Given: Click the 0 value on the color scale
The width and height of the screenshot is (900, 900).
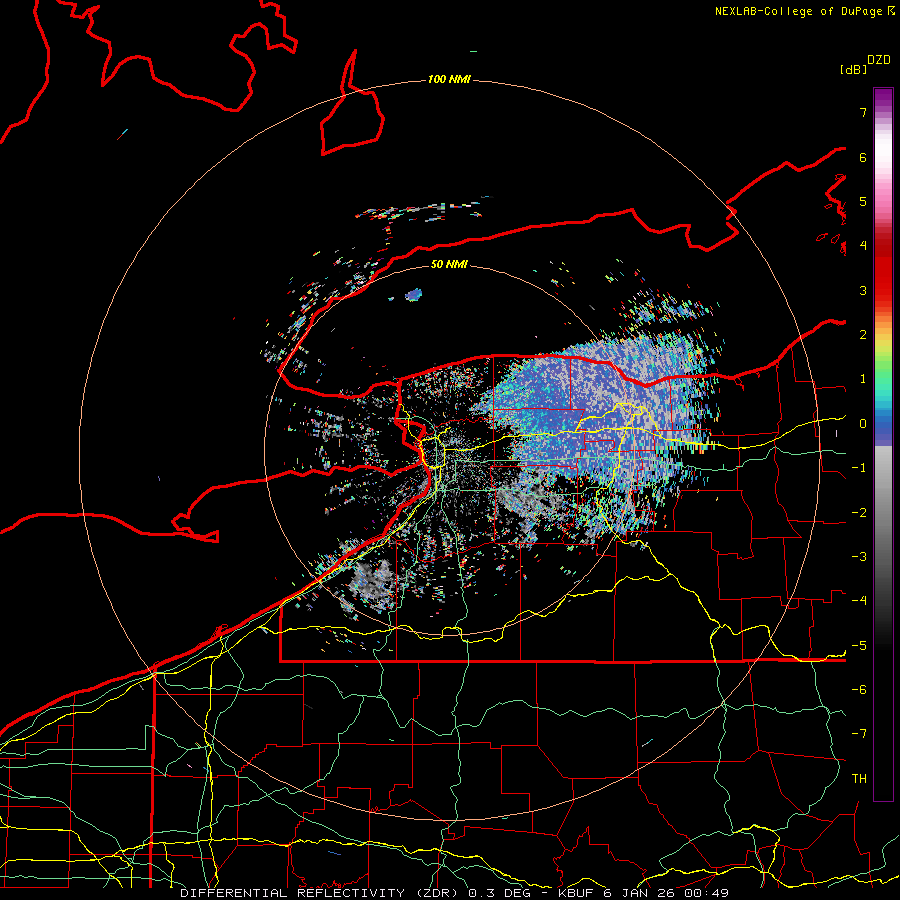Looking at the screenshot, I should coord(862,424).
